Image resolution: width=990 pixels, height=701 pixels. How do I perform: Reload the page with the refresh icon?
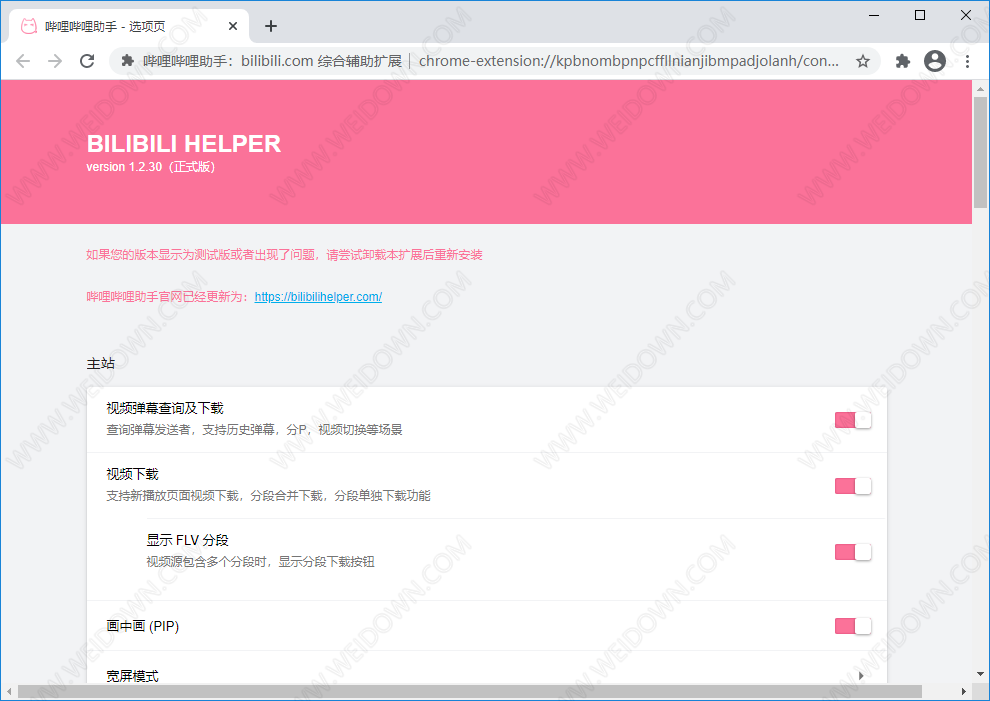(x=87, y=61)
